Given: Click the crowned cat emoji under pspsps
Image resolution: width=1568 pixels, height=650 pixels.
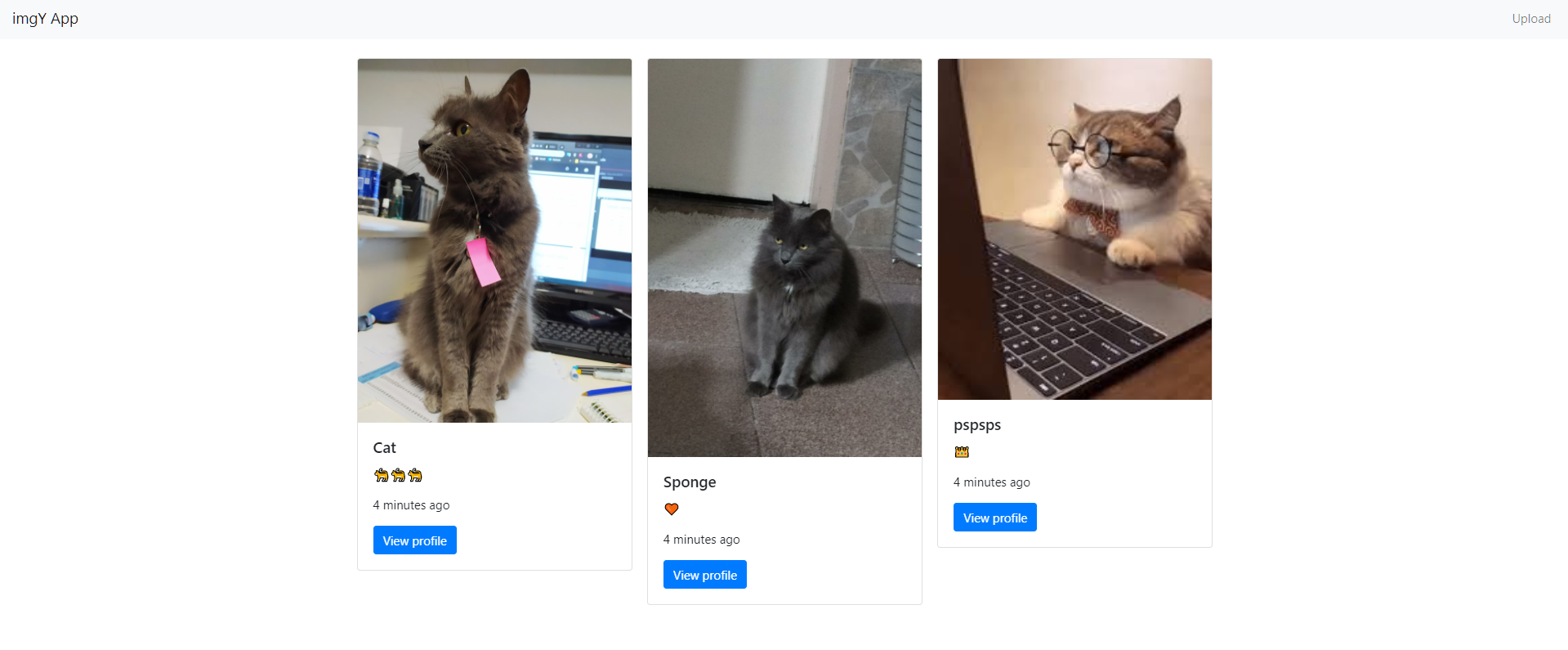Looking at the screenshot, I should [x=962, y=452].
